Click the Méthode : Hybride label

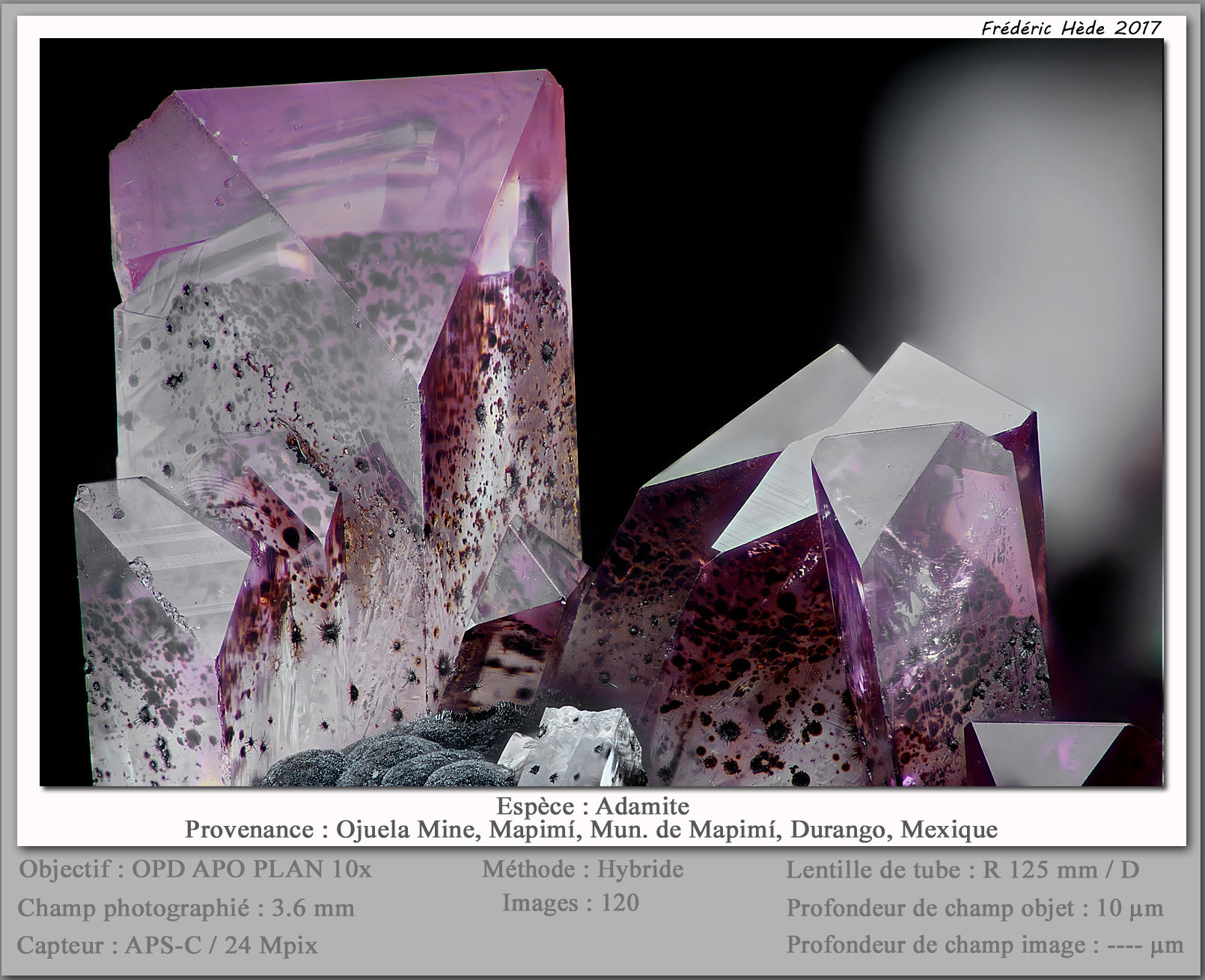click(x=582, y=869)
